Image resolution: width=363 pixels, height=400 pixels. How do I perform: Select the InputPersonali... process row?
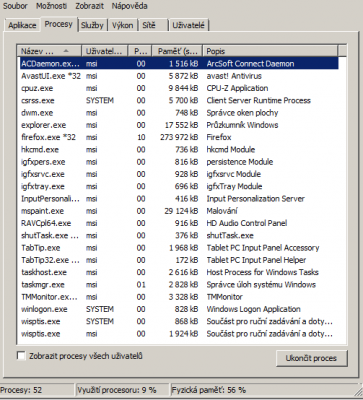(x=179, y=199)
